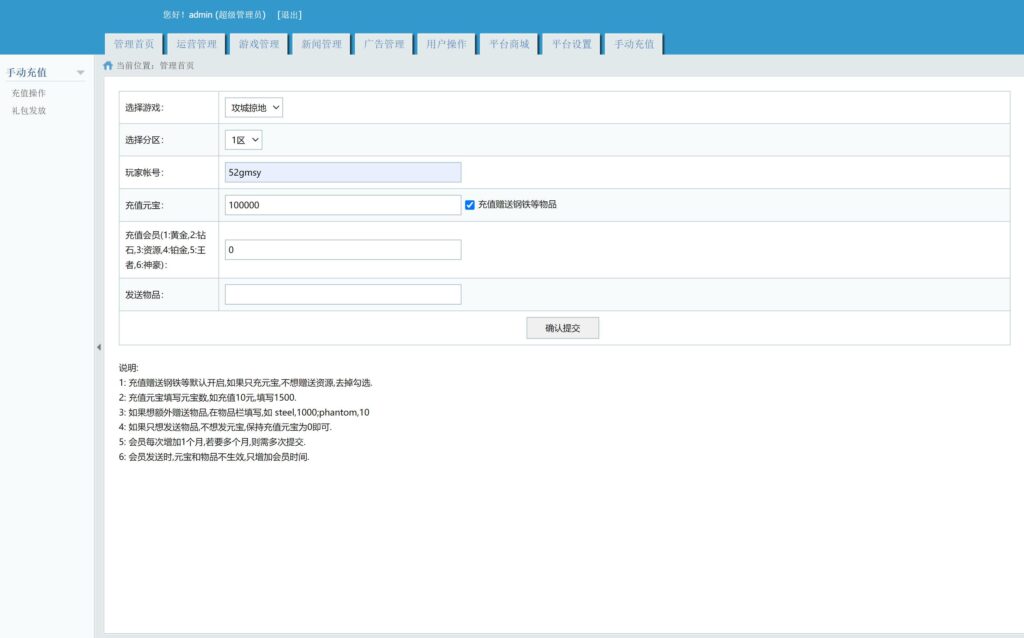
Task: Click the 退出 logout link
Action: tap(289, 15)
